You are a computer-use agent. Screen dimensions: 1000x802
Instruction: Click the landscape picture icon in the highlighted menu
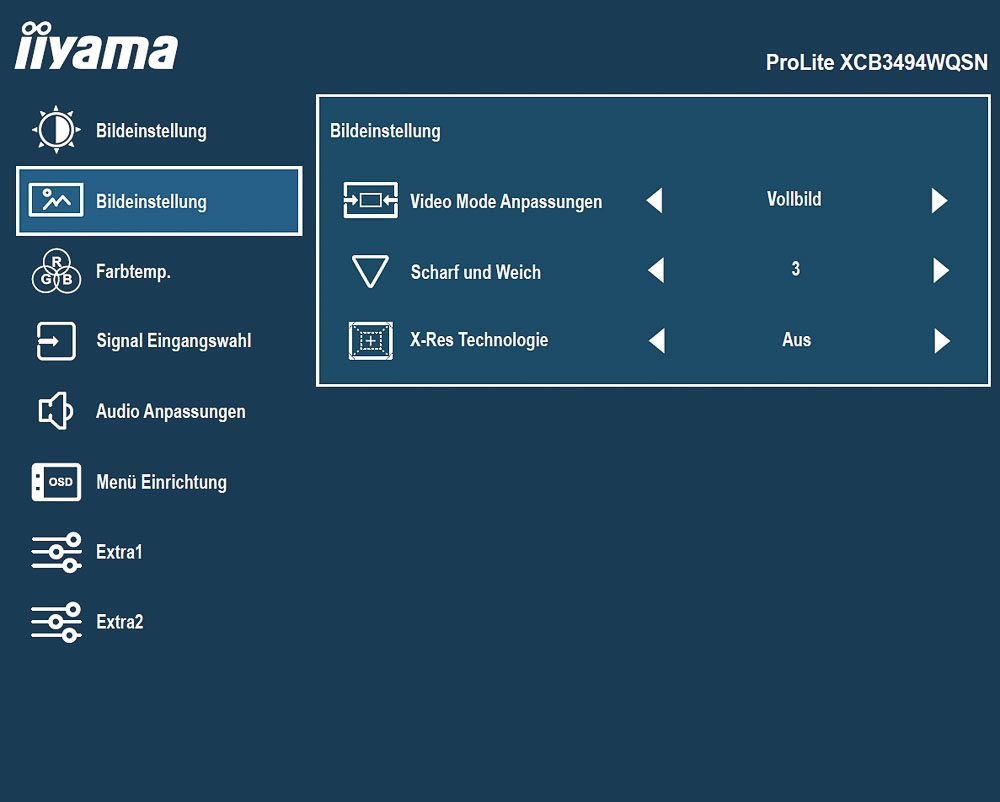pyautogui.click(x=56, y=200)
